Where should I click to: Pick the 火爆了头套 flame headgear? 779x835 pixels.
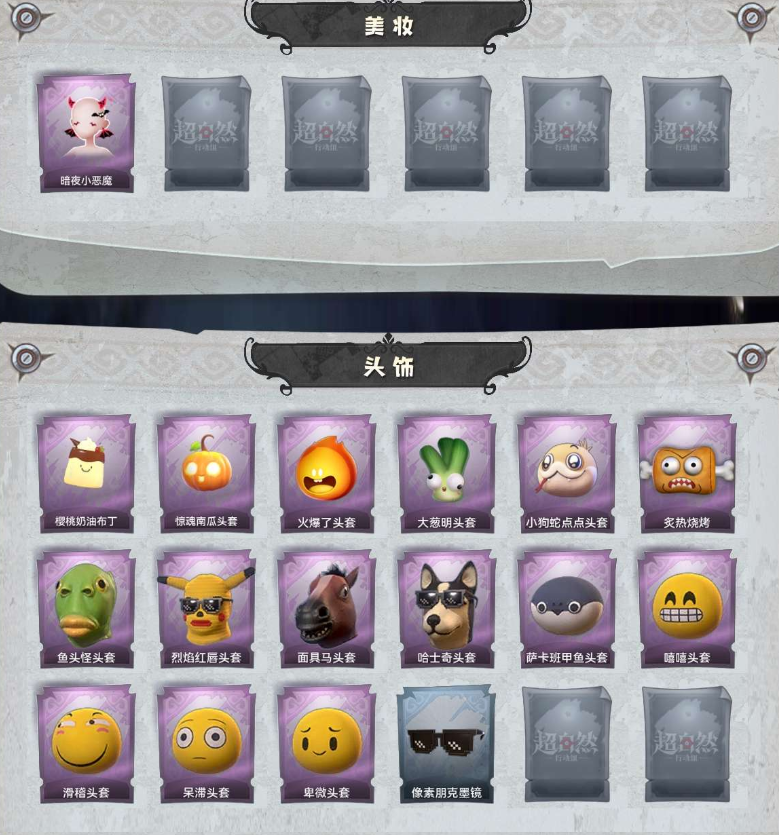[x=326, y=474]
